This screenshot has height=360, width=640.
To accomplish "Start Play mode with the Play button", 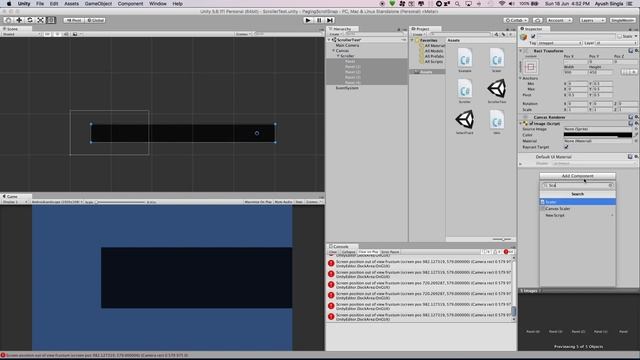I will (308, 20).
